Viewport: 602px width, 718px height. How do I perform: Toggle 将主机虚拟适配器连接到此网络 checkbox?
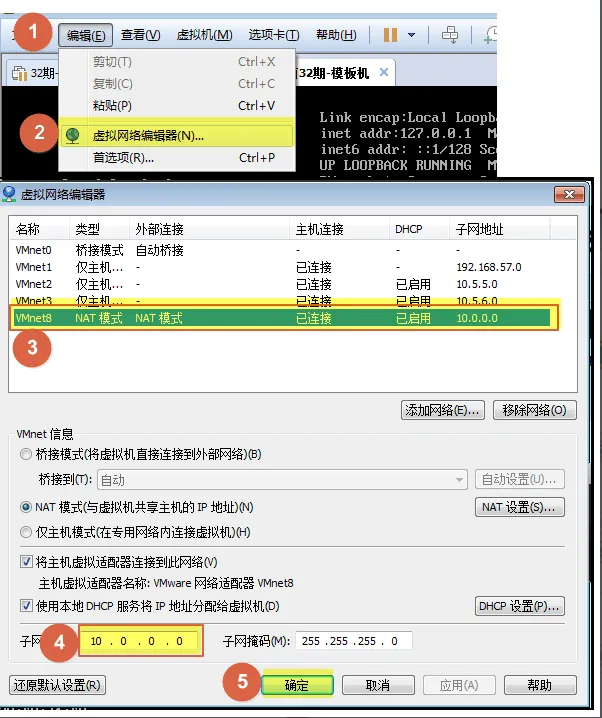[26, 561]
